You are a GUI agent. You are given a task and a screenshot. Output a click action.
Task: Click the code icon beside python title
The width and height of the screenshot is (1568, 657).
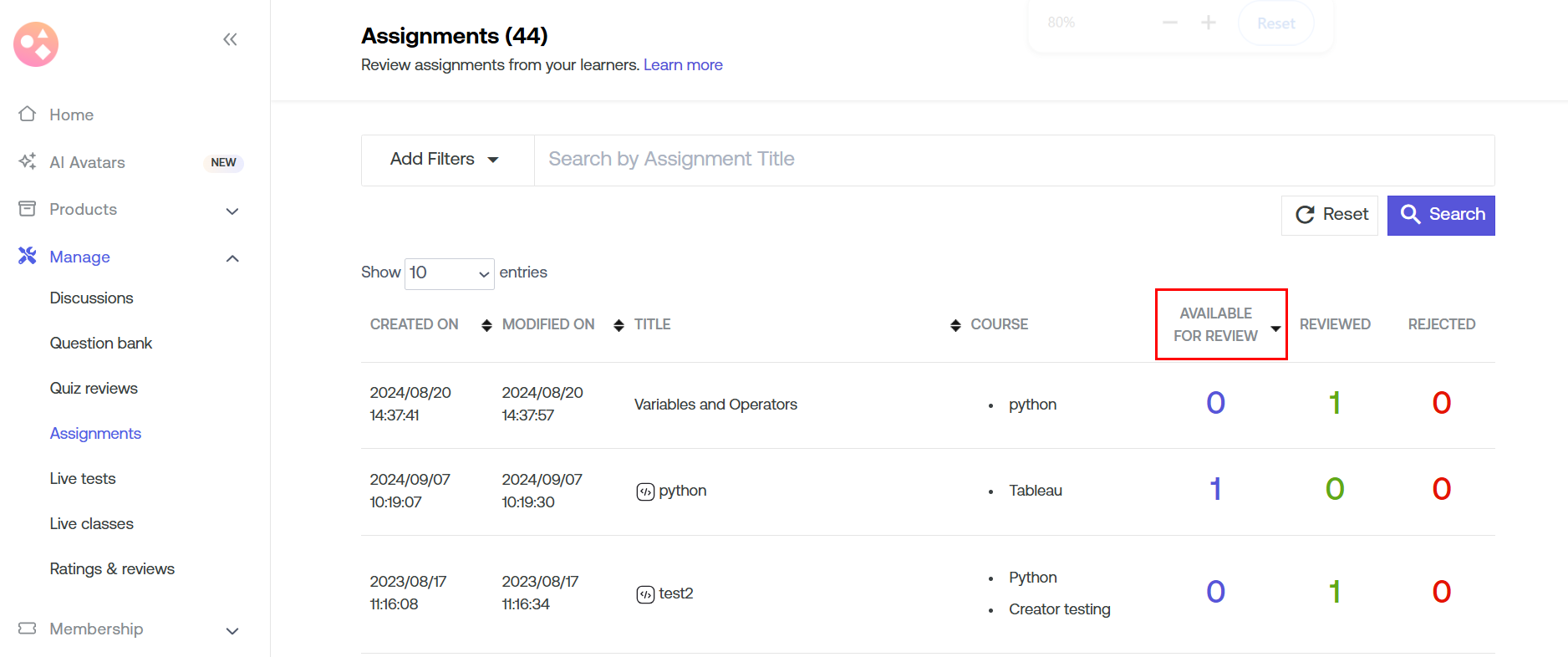pyautogui.click(x=645, y=491)
